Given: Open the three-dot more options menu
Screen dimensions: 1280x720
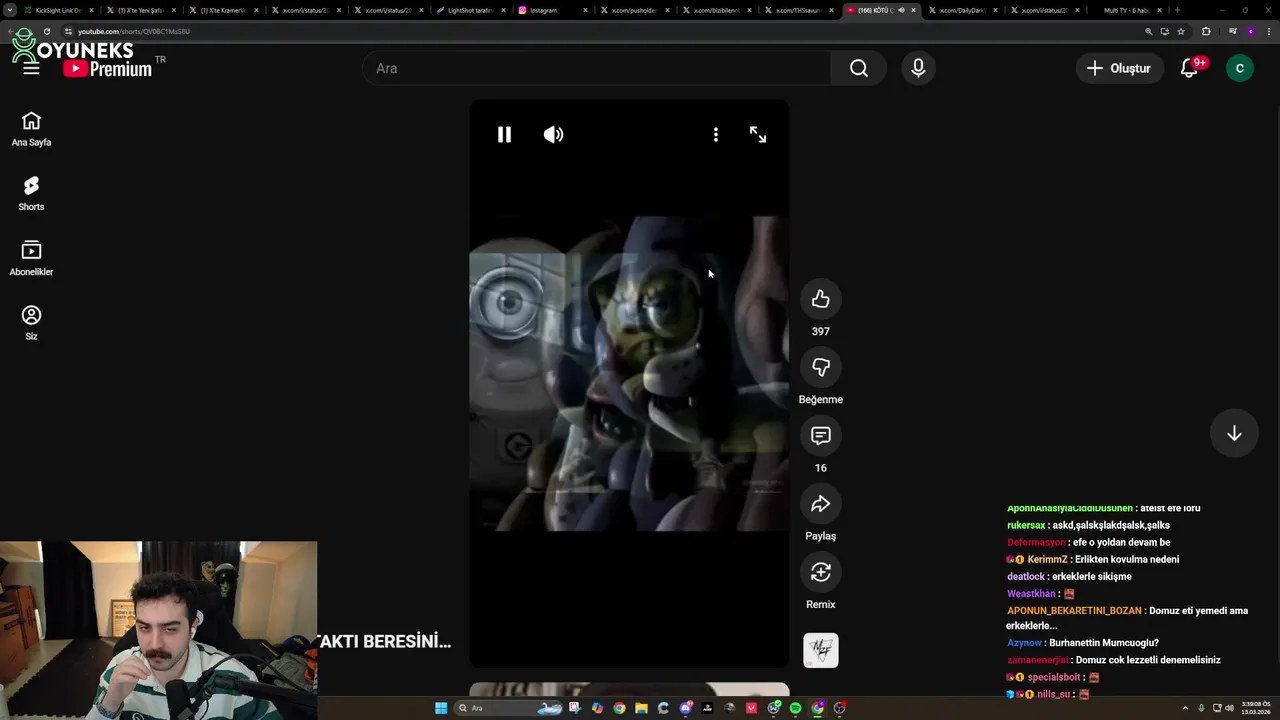Looking at the screenshot, I should point(716,134).
